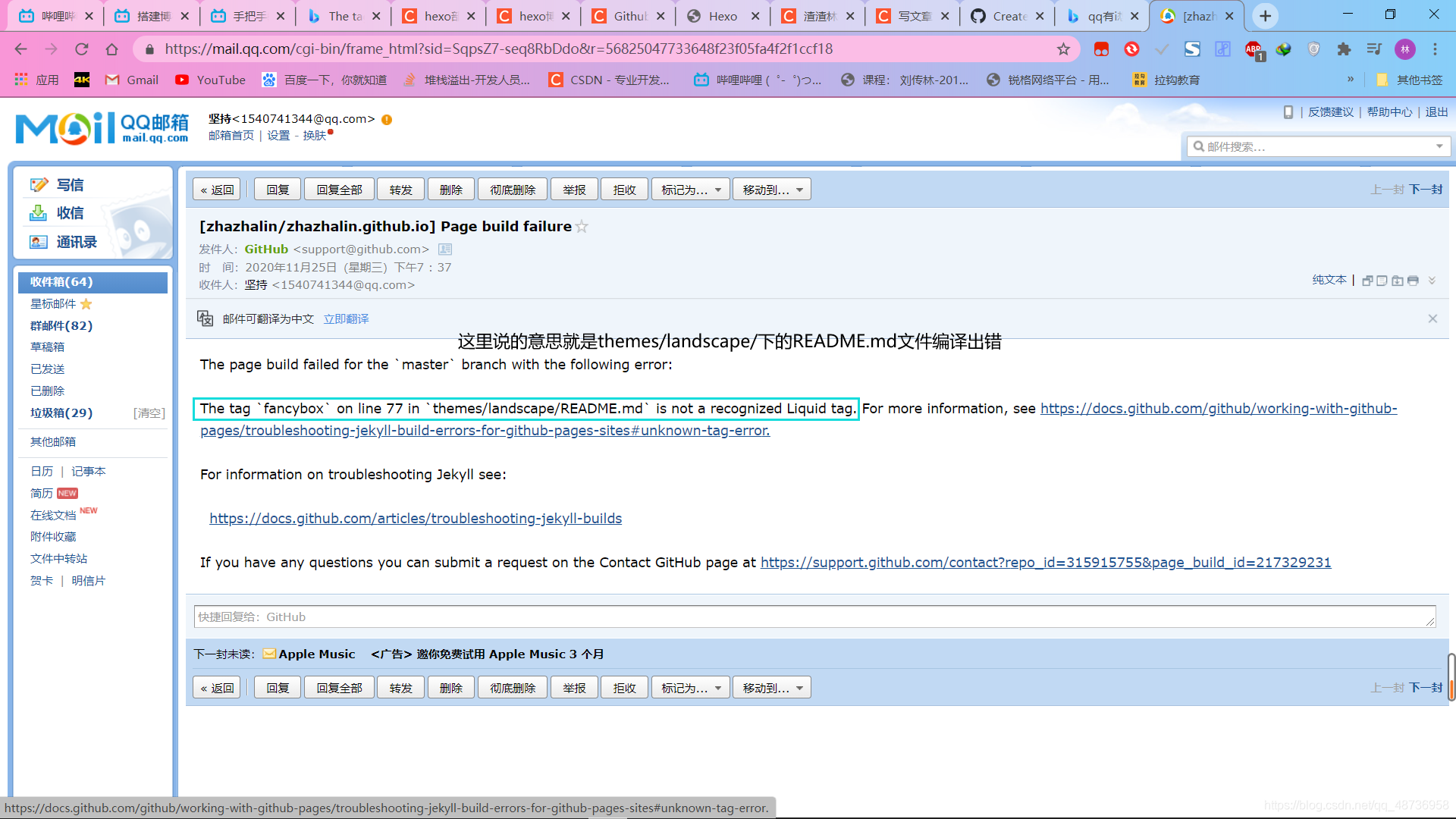The image size is (1456, 819).
Task: Click the shield extension icon
Action: pos(1313,49)
